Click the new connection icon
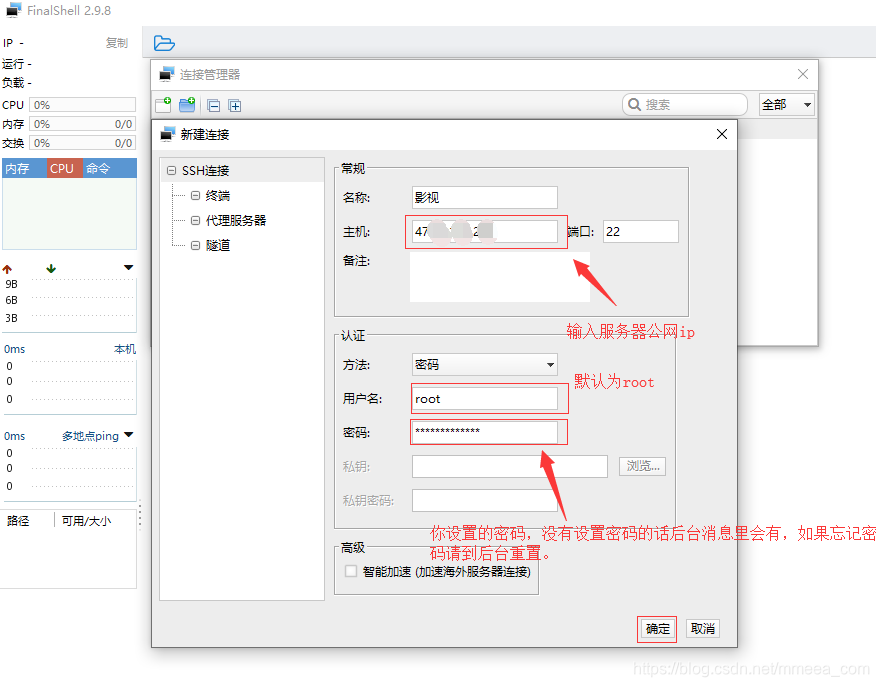This screenshot has height=684, width=876. (x=163, y=105)
